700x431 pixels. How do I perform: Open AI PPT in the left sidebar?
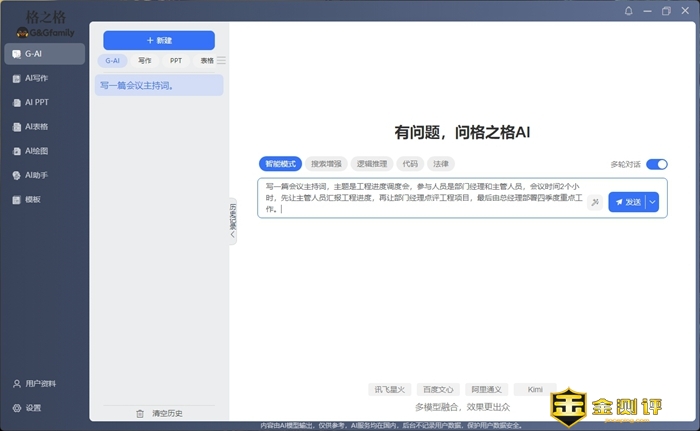tap(37, 102)
